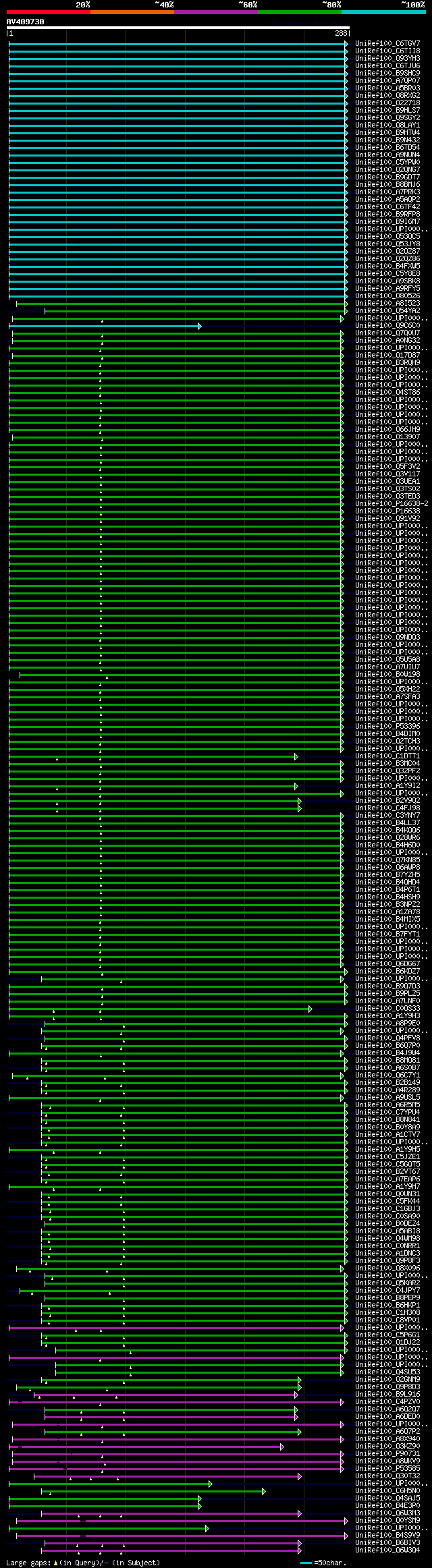The height and width of the screenshot is (1568, 432).
Task: Open the UniRef100_Q9SGY2 hit
Action: 387,117
